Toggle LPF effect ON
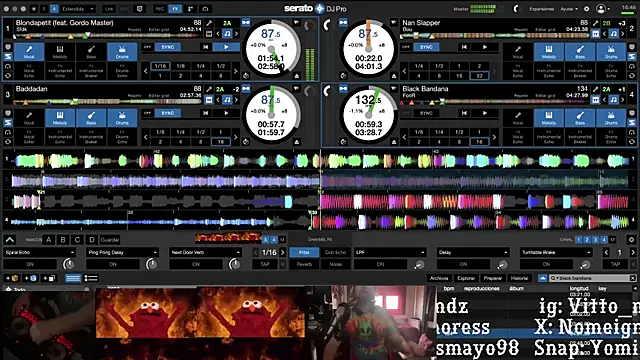 (380, 264)
